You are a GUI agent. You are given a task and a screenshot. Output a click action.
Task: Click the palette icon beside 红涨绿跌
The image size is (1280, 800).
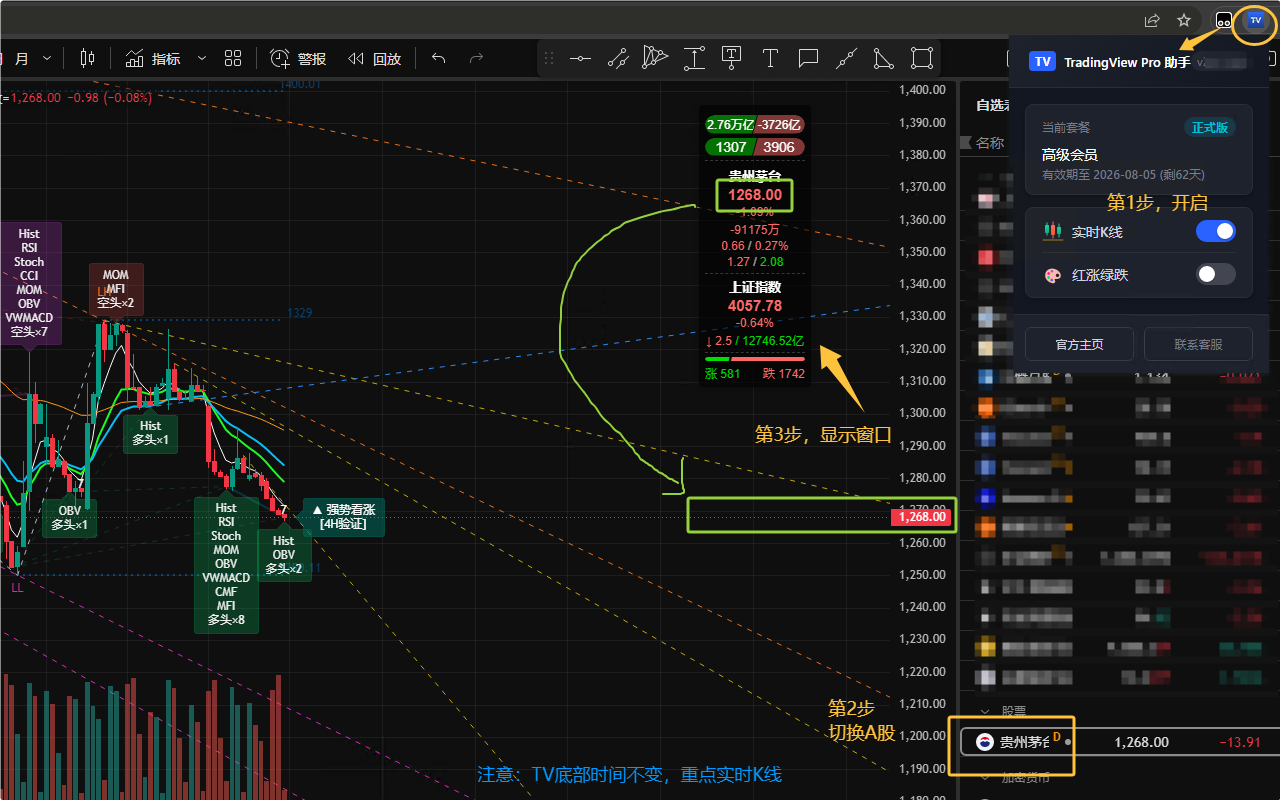[1051, 274]
